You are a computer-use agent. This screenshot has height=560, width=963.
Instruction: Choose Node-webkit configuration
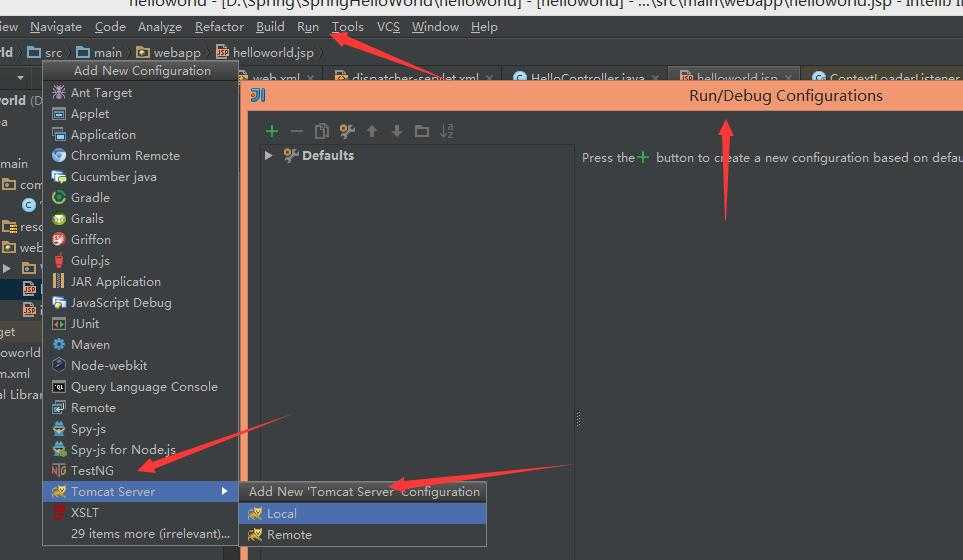click(x=141, y=365)
